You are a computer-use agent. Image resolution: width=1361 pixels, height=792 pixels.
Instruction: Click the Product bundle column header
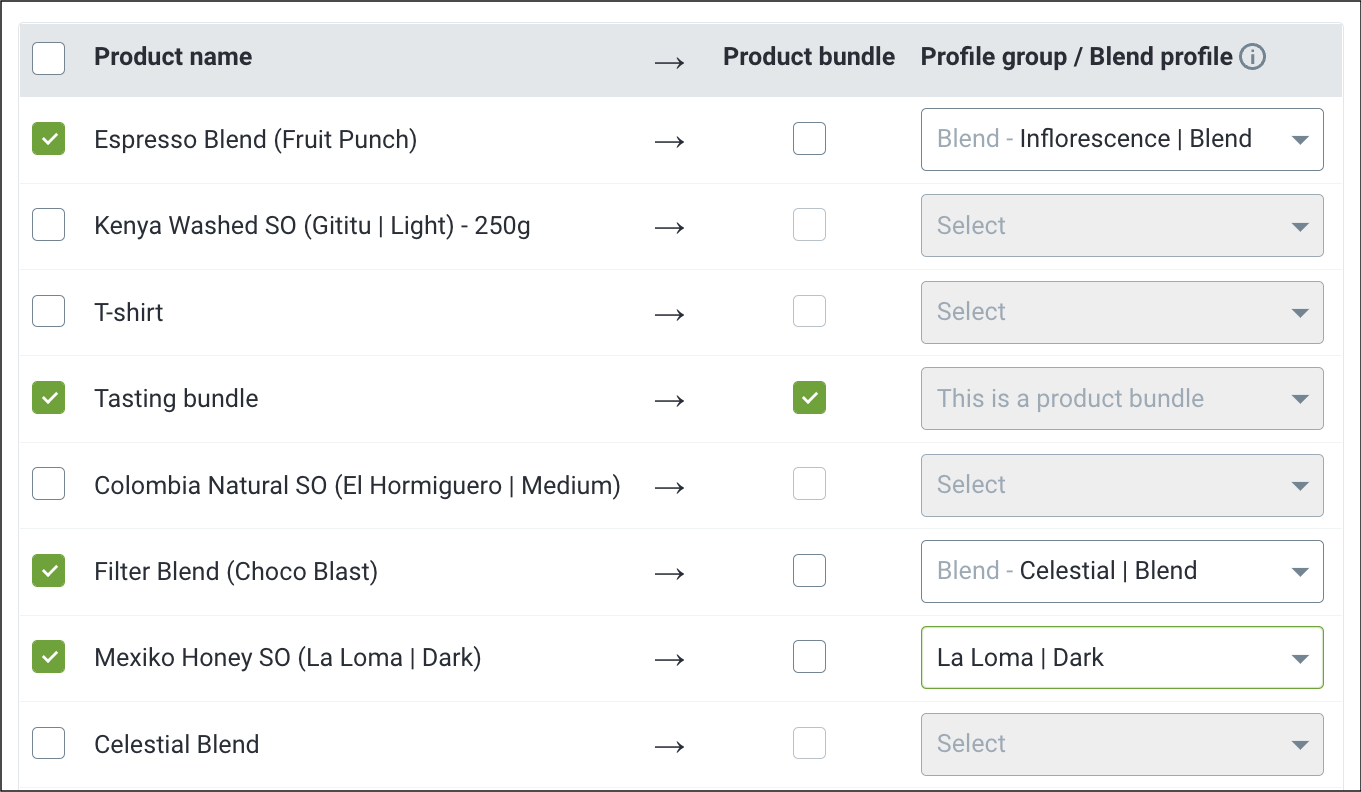click(809, 57)
